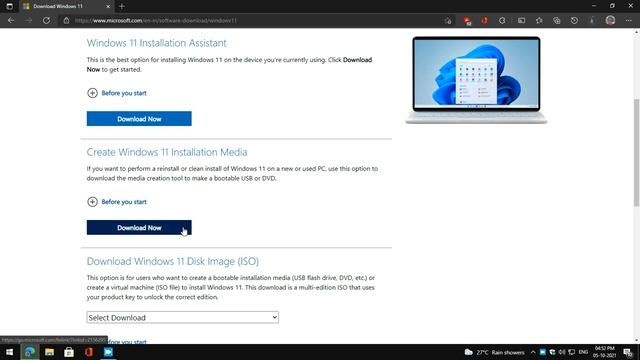
Task: Open the orange Office extension icon
Action: [484, 20]
